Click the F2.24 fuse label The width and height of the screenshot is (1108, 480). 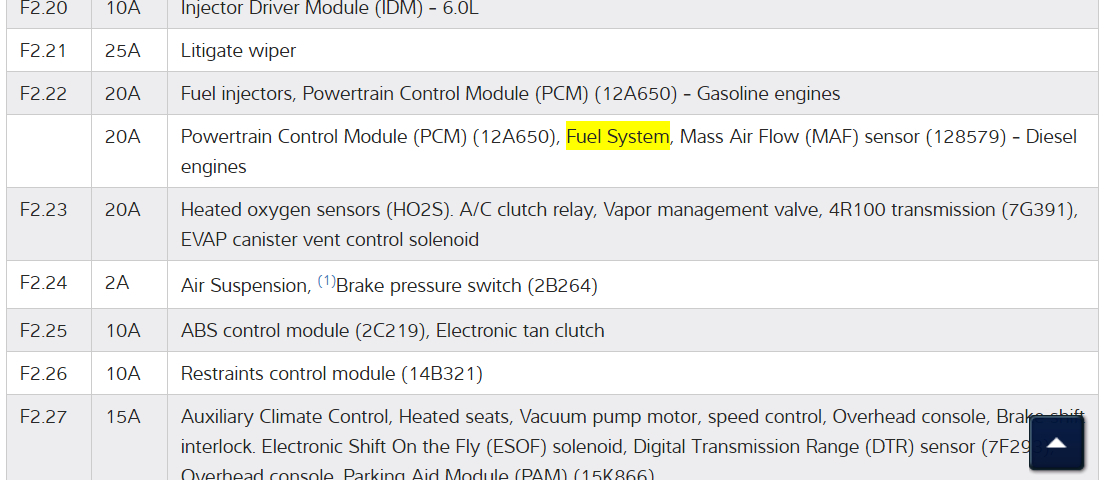click(43, 283)
